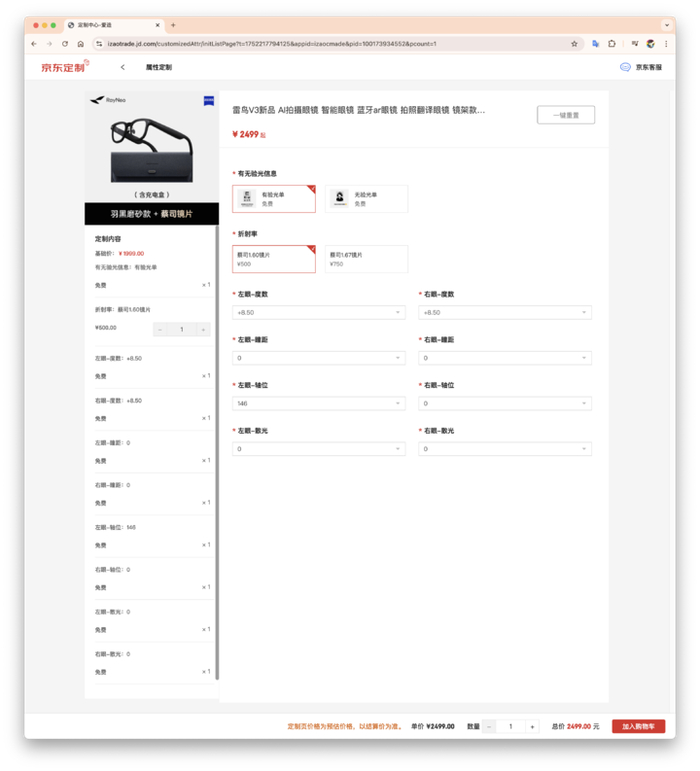
Task: Open the browser extensions puzzle icon
Action: point(612,44)
